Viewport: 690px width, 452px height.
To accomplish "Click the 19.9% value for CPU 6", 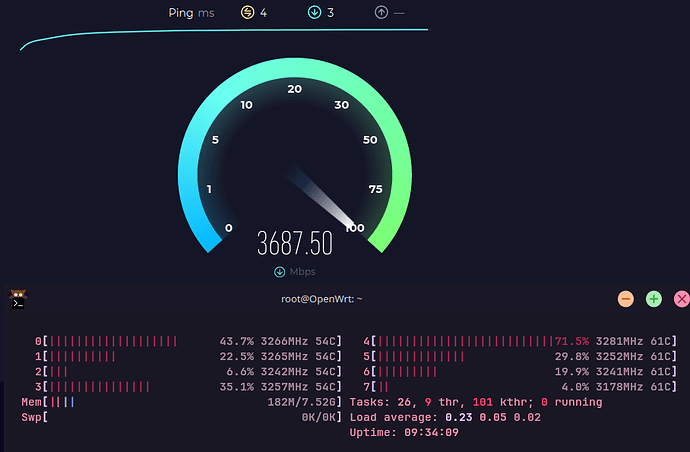I will pyautogui.click(x=572, y=372).
